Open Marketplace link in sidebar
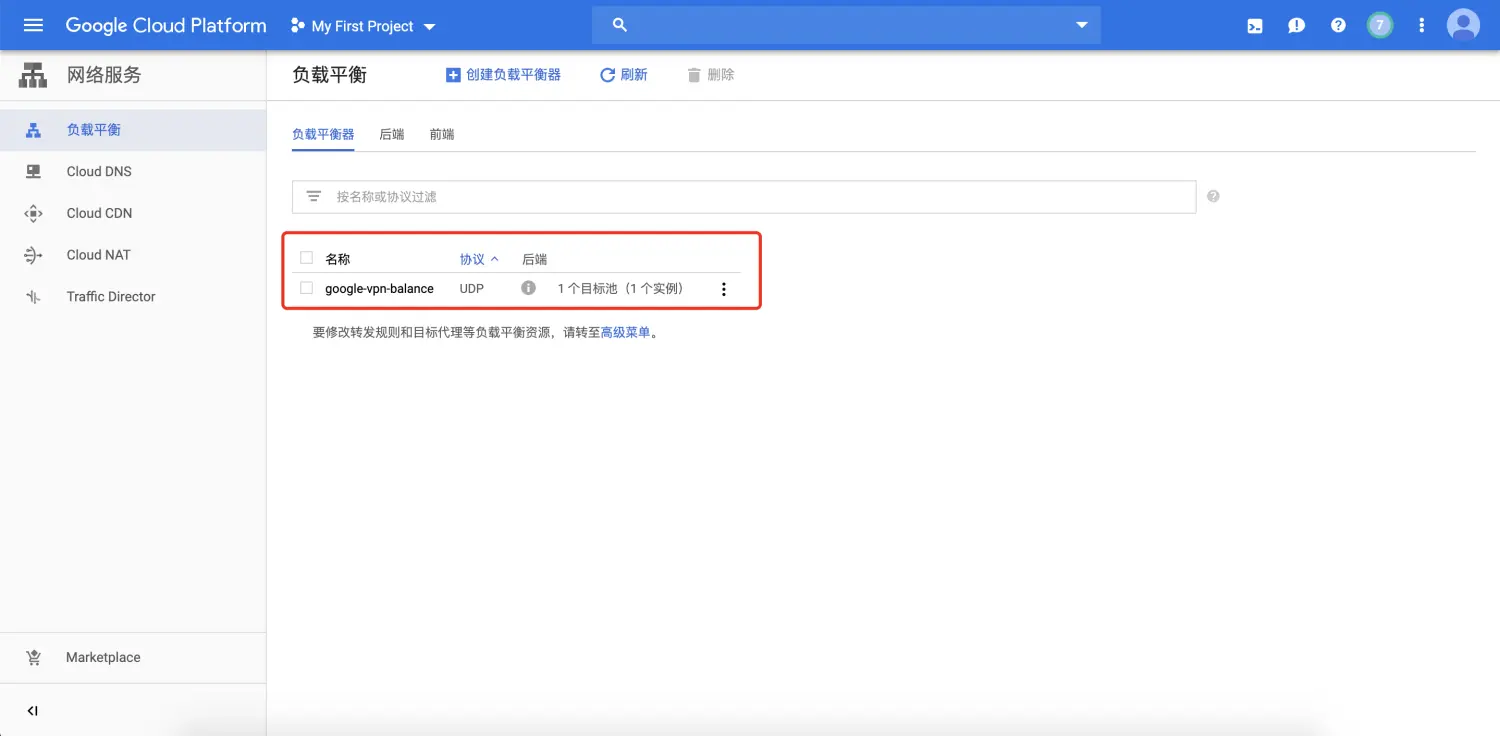The width and height of the screenshot is (1500, 736). pos(133,657)
